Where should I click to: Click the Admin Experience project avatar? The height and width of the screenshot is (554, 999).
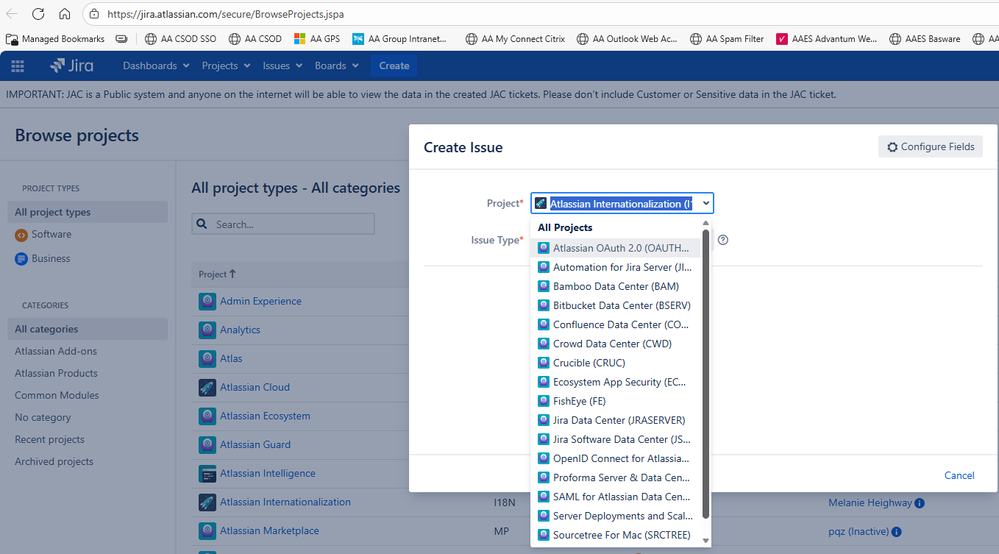(x=207, y=301)
